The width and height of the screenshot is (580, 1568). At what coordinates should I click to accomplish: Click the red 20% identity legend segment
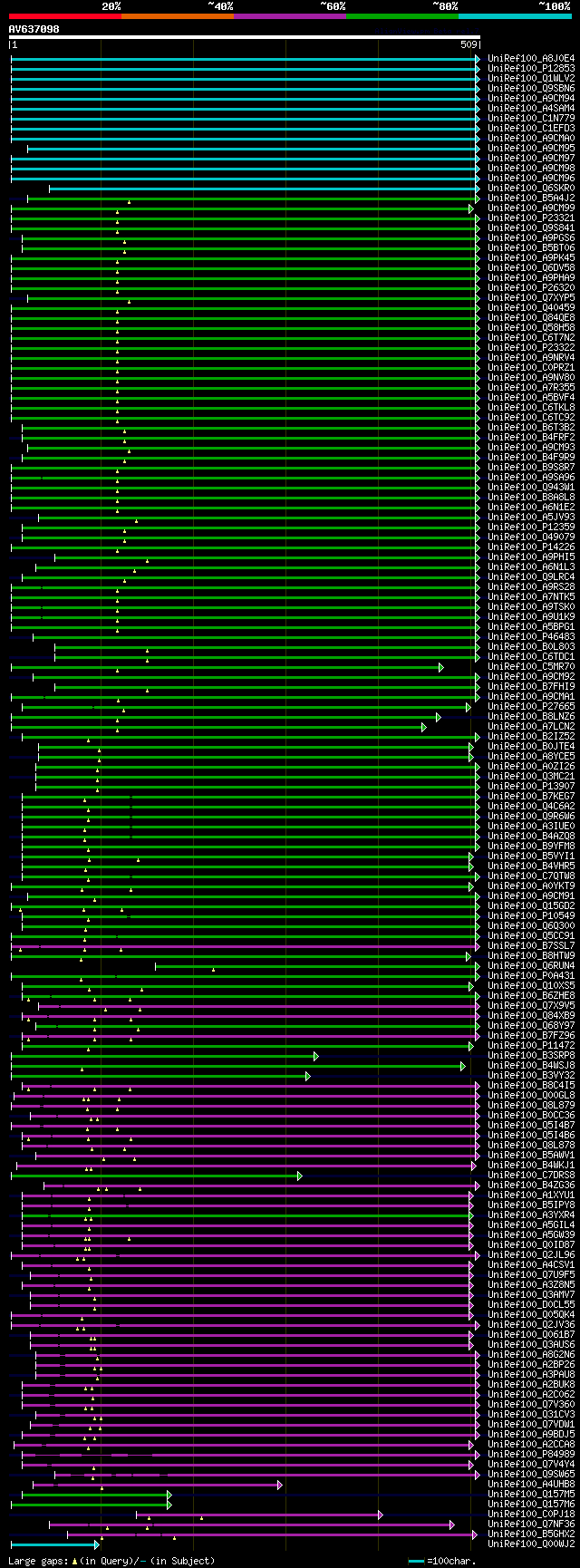click(65, 15)
